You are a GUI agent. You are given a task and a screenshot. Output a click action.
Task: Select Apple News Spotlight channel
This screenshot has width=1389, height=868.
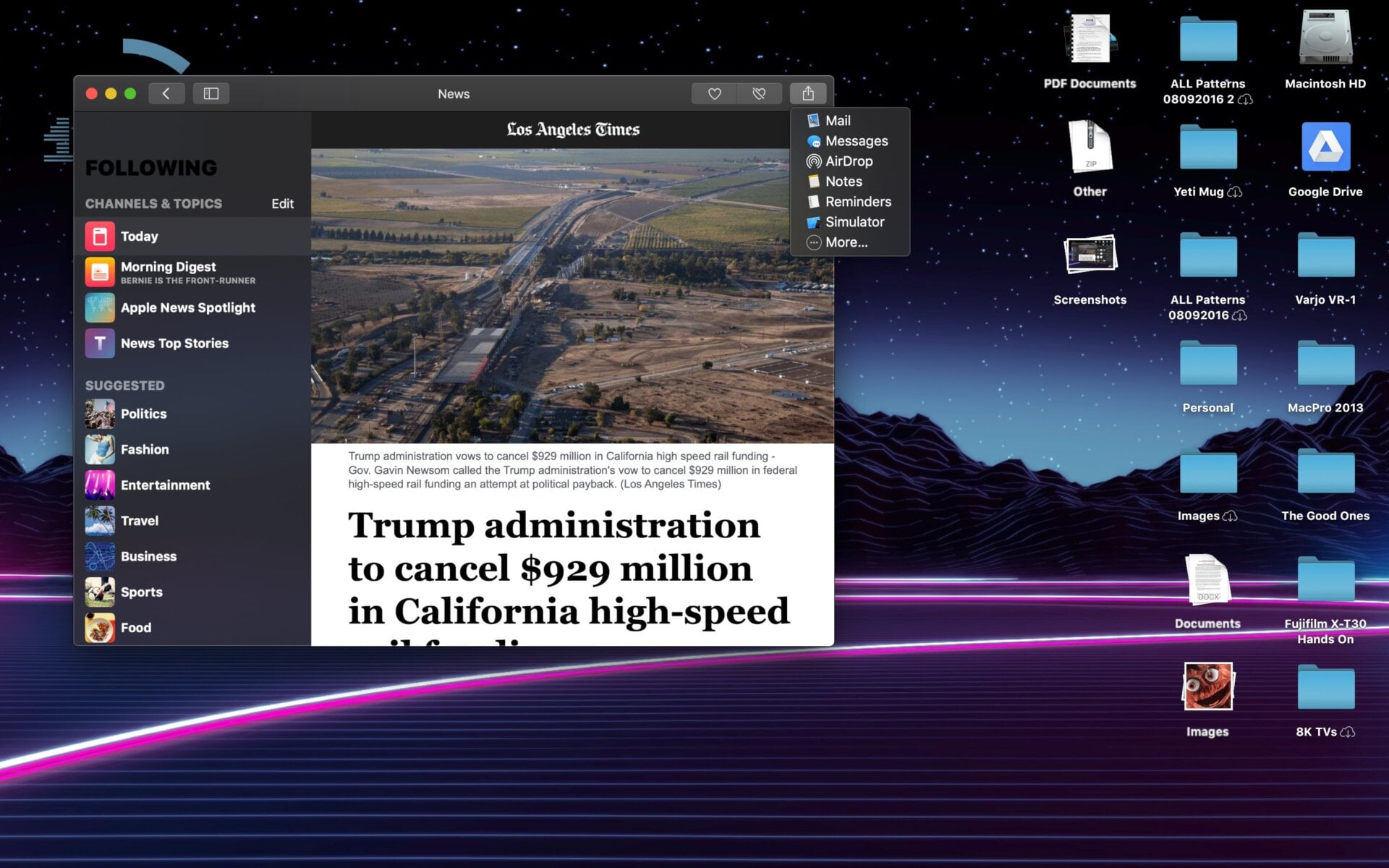coord(187,307)
